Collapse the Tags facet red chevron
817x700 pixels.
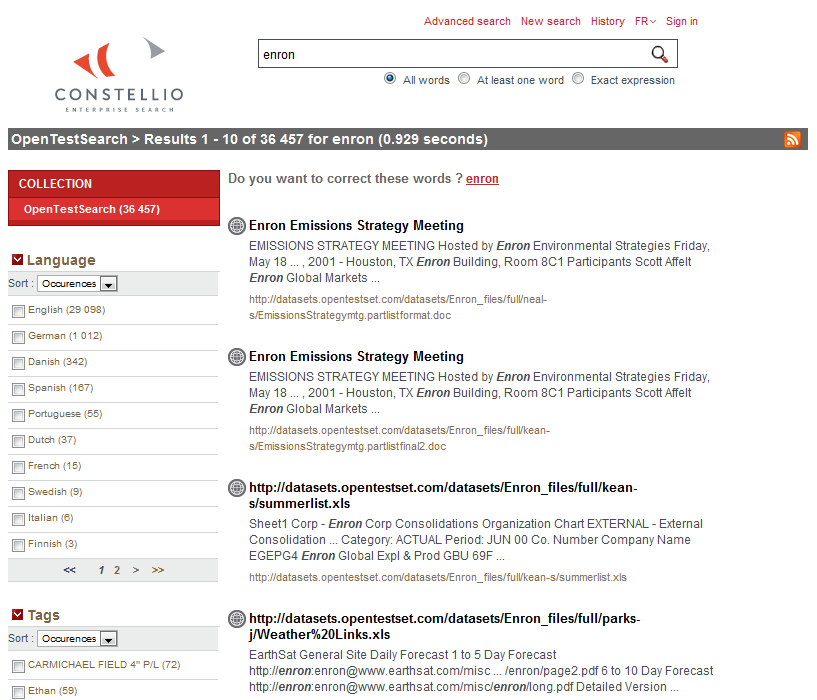click(x=18, y=615)
